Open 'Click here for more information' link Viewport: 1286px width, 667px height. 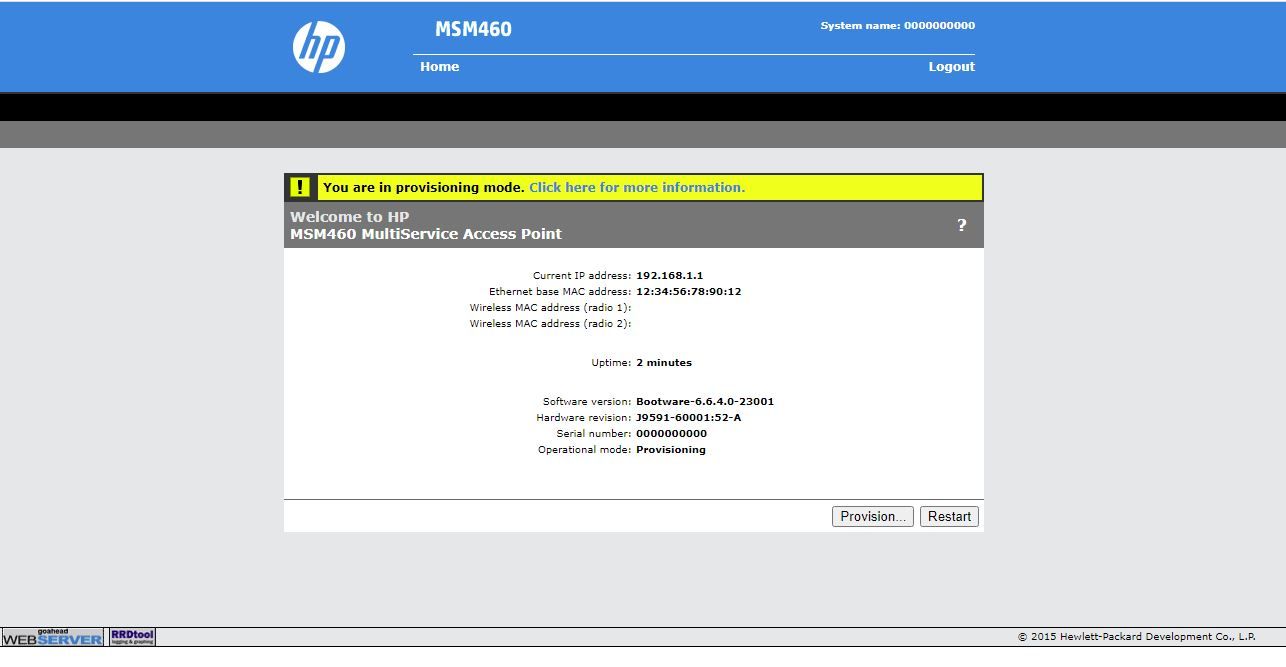click(637, 187)
